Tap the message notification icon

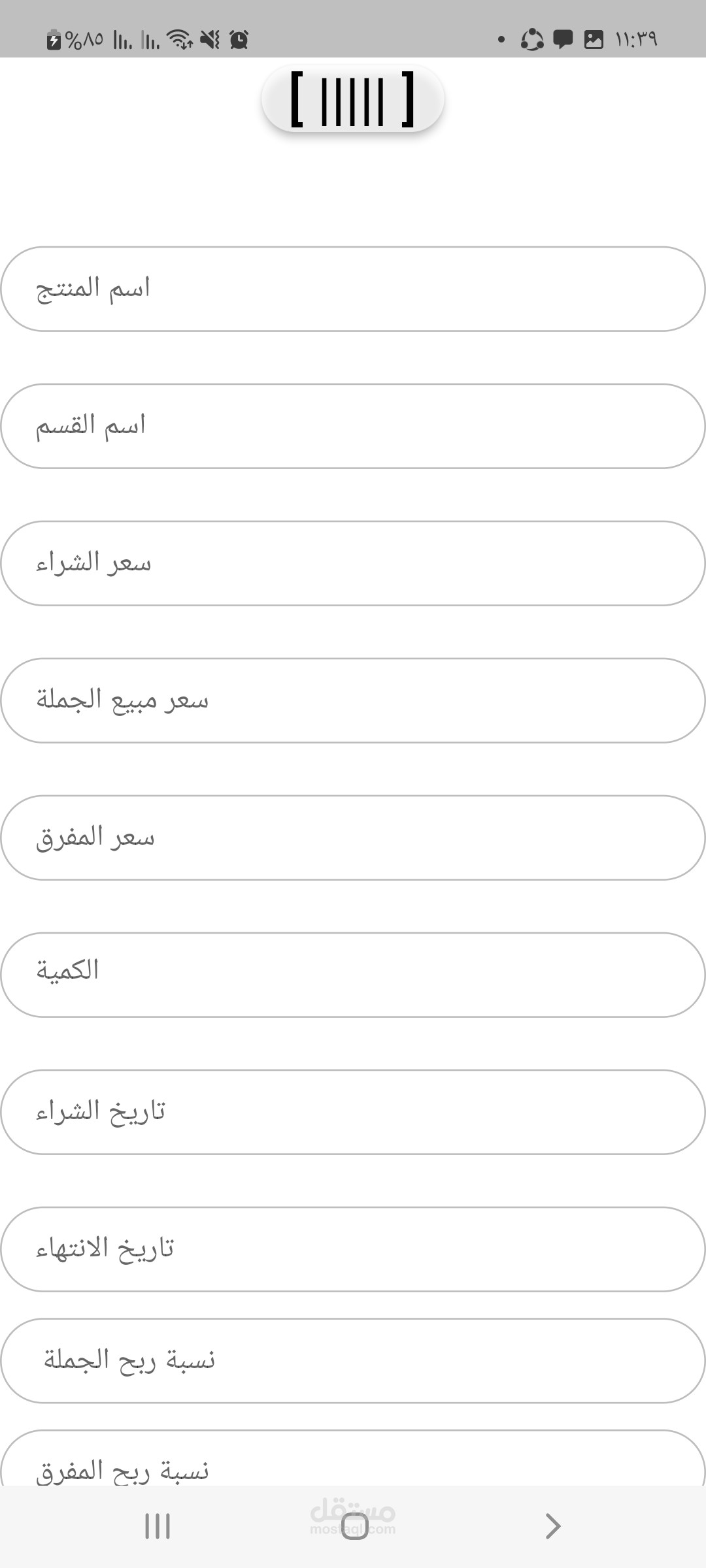(563, 40)
